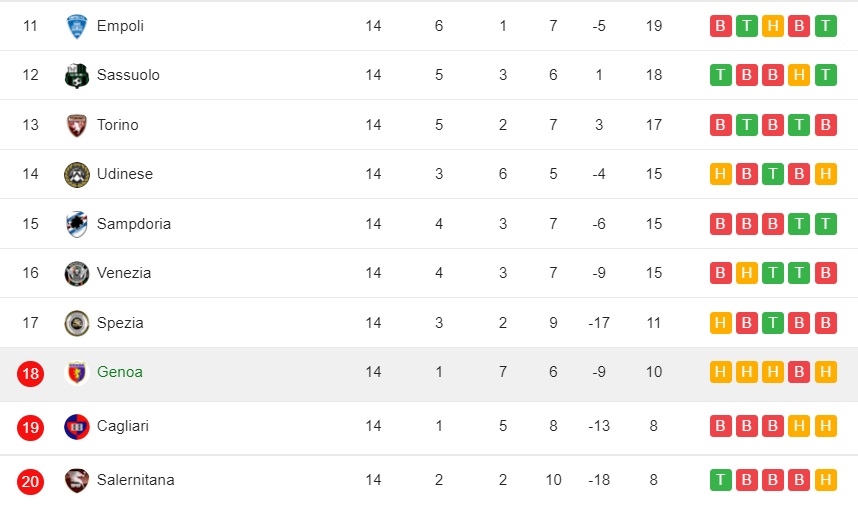858x508 pixels.
Task: Click the Torino club crest
Action: click(x=77, y=125)
